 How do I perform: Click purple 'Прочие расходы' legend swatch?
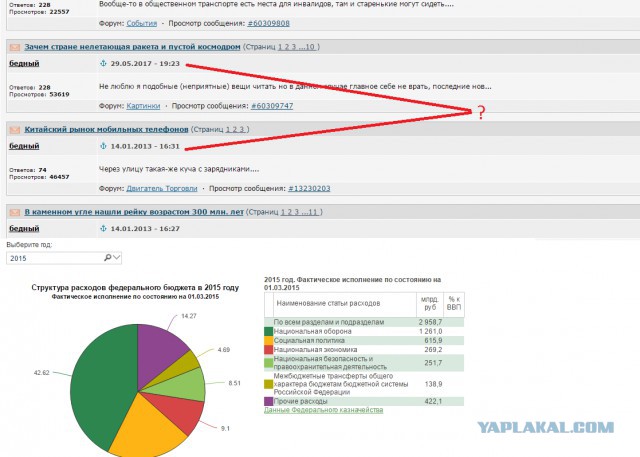[x=269, y=402]
